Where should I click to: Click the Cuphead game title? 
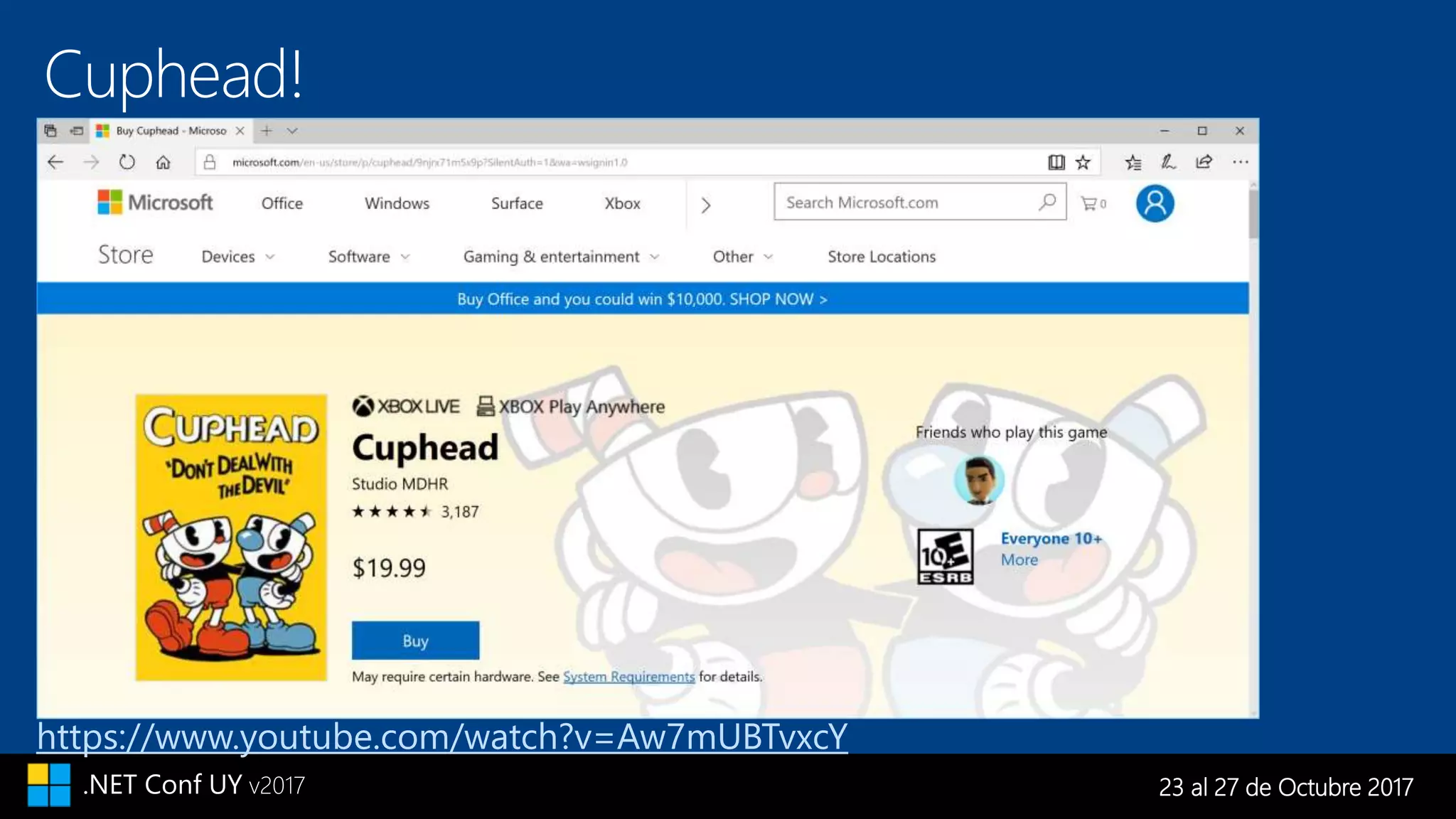point(425,447)
